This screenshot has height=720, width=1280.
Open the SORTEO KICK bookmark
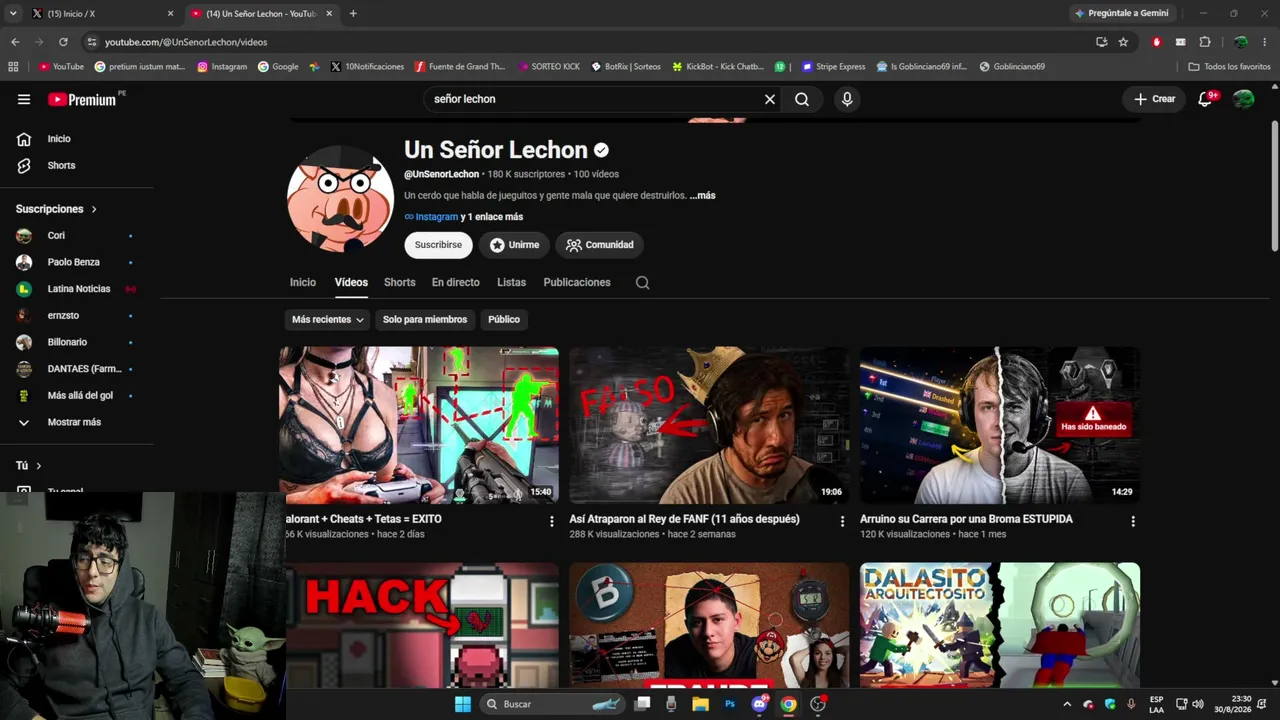coord(549,67)
